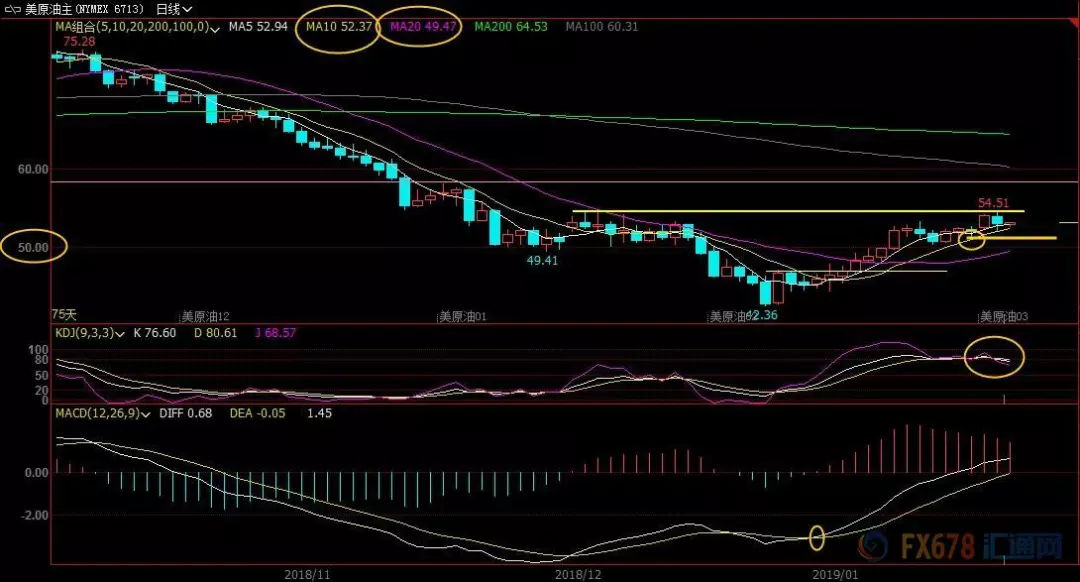Image resolution: width=1080 pixels, height=582 pixels.
Task: Select the 美原油主 (NYMEX 6713) title
Action: 85,9
